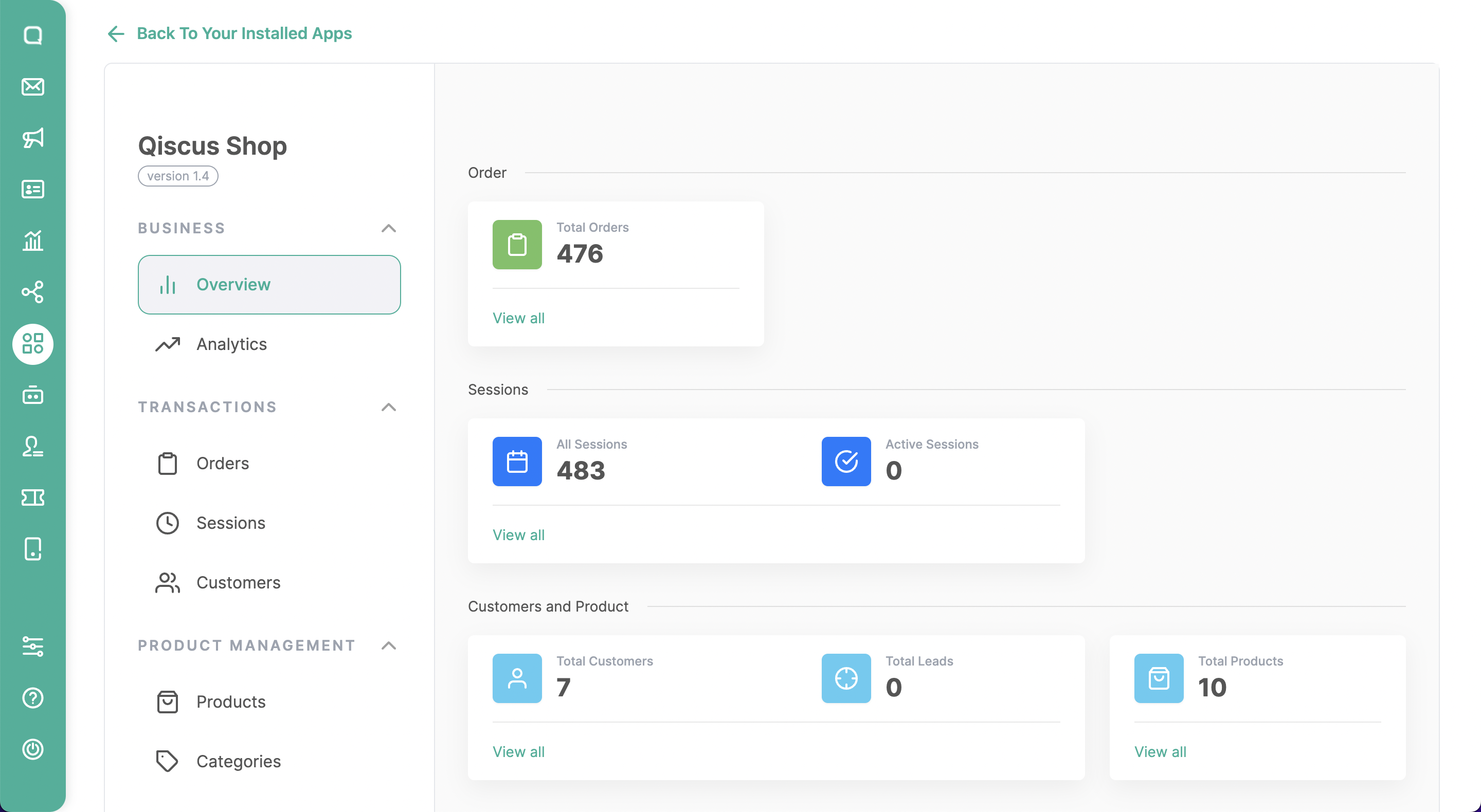This screenshot has height=812, width=1481.
Task: Open the settings sliders sidebar icon
Action: tap(33, 647)
